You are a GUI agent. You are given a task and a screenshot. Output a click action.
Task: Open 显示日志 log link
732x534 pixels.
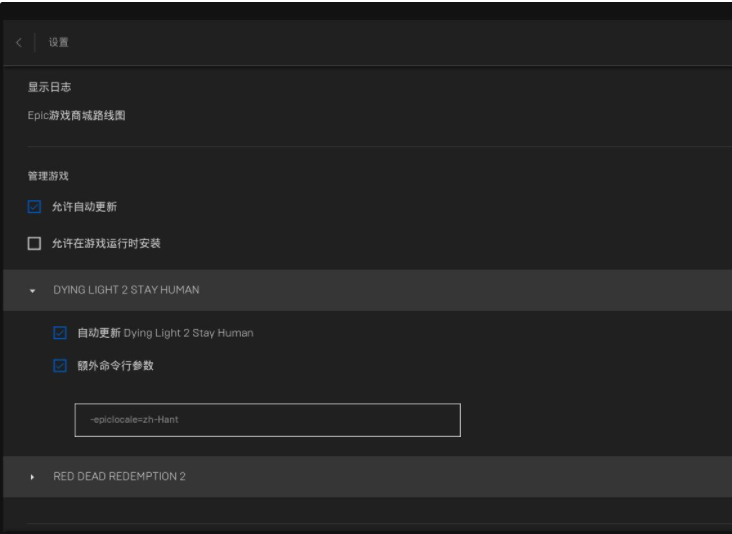point(49,87)
